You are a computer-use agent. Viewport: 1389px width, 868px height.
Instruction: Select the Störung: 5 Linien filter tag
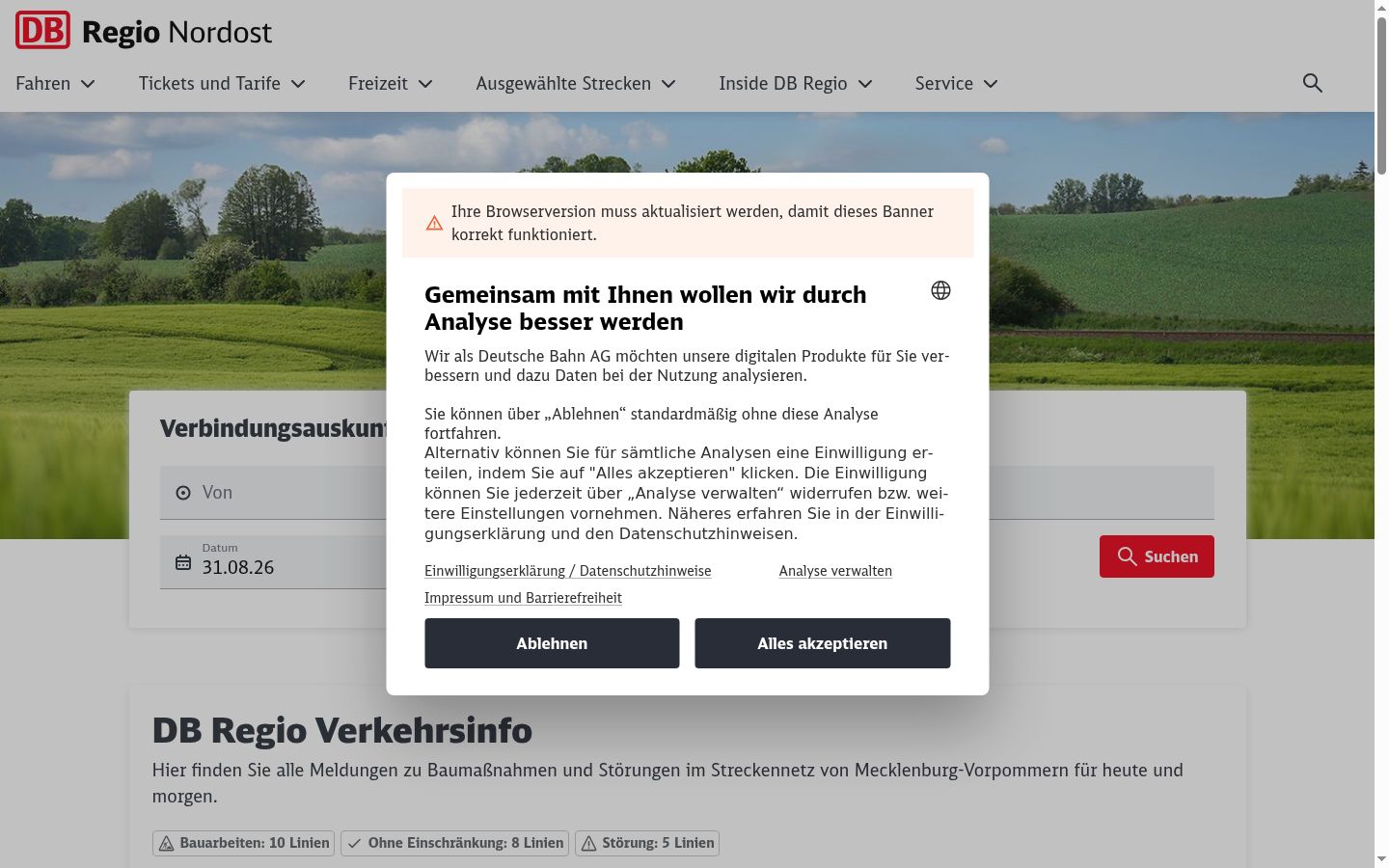(x=647, y=843)
